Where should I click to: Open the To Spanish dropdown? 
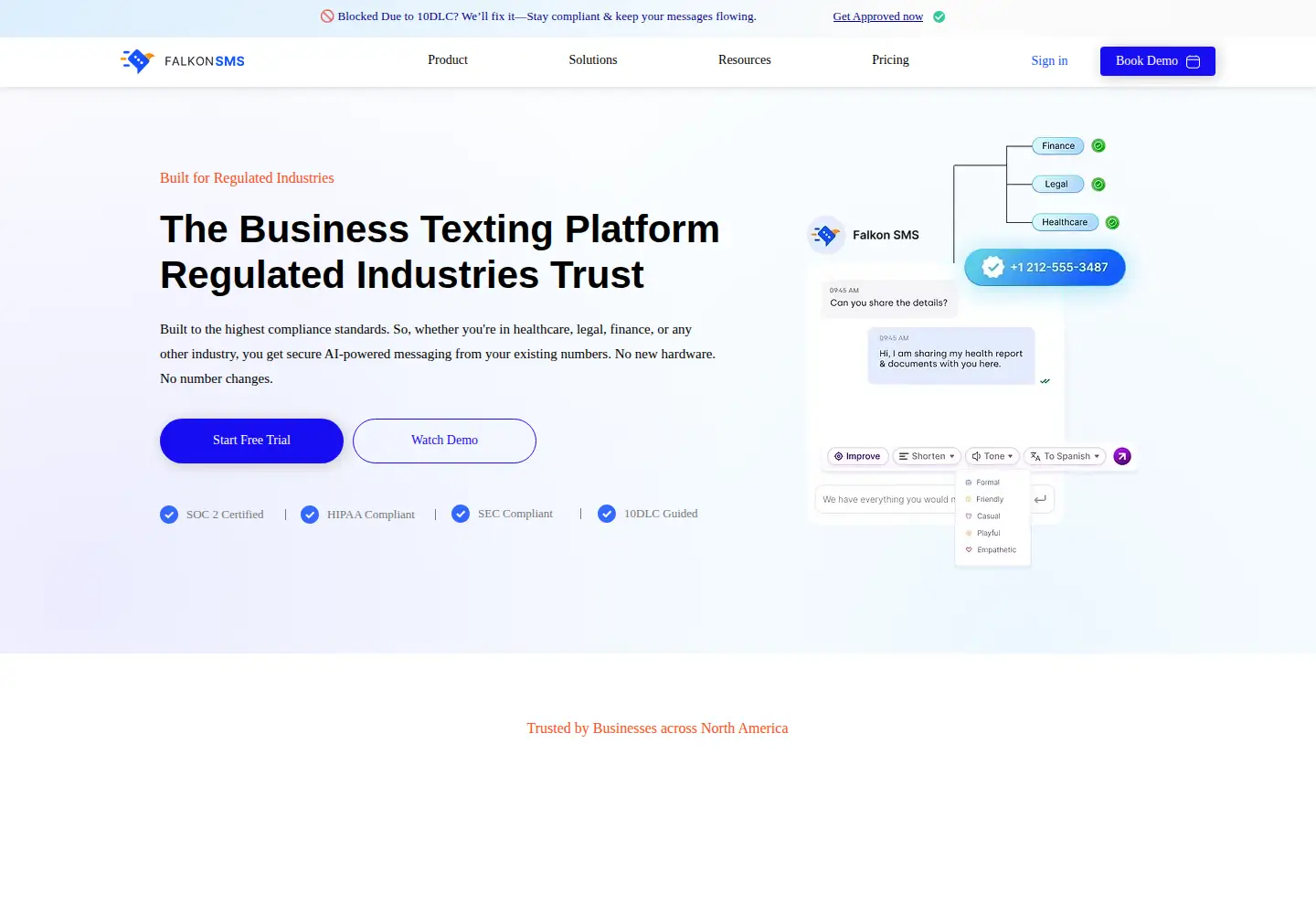pyautogui.click(x=1065, y=456)
